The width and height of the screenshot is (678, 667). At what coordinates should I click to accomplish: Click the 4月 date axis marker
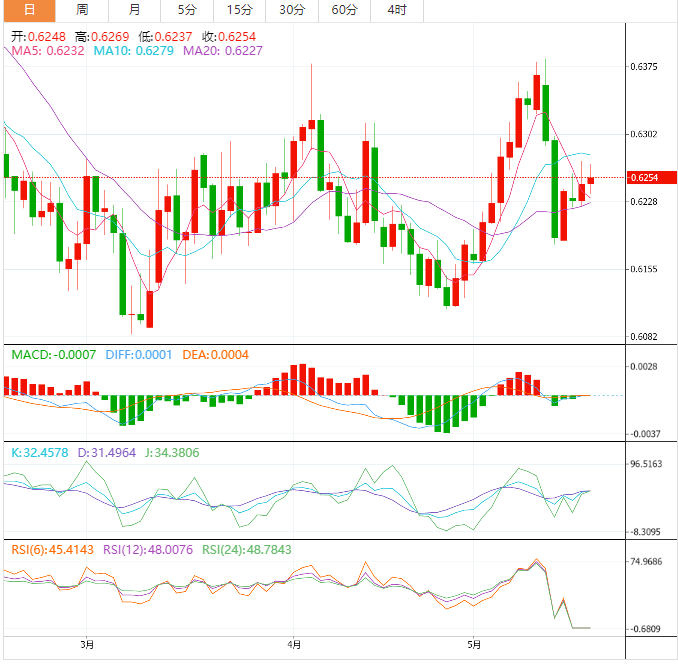[294, 645]
